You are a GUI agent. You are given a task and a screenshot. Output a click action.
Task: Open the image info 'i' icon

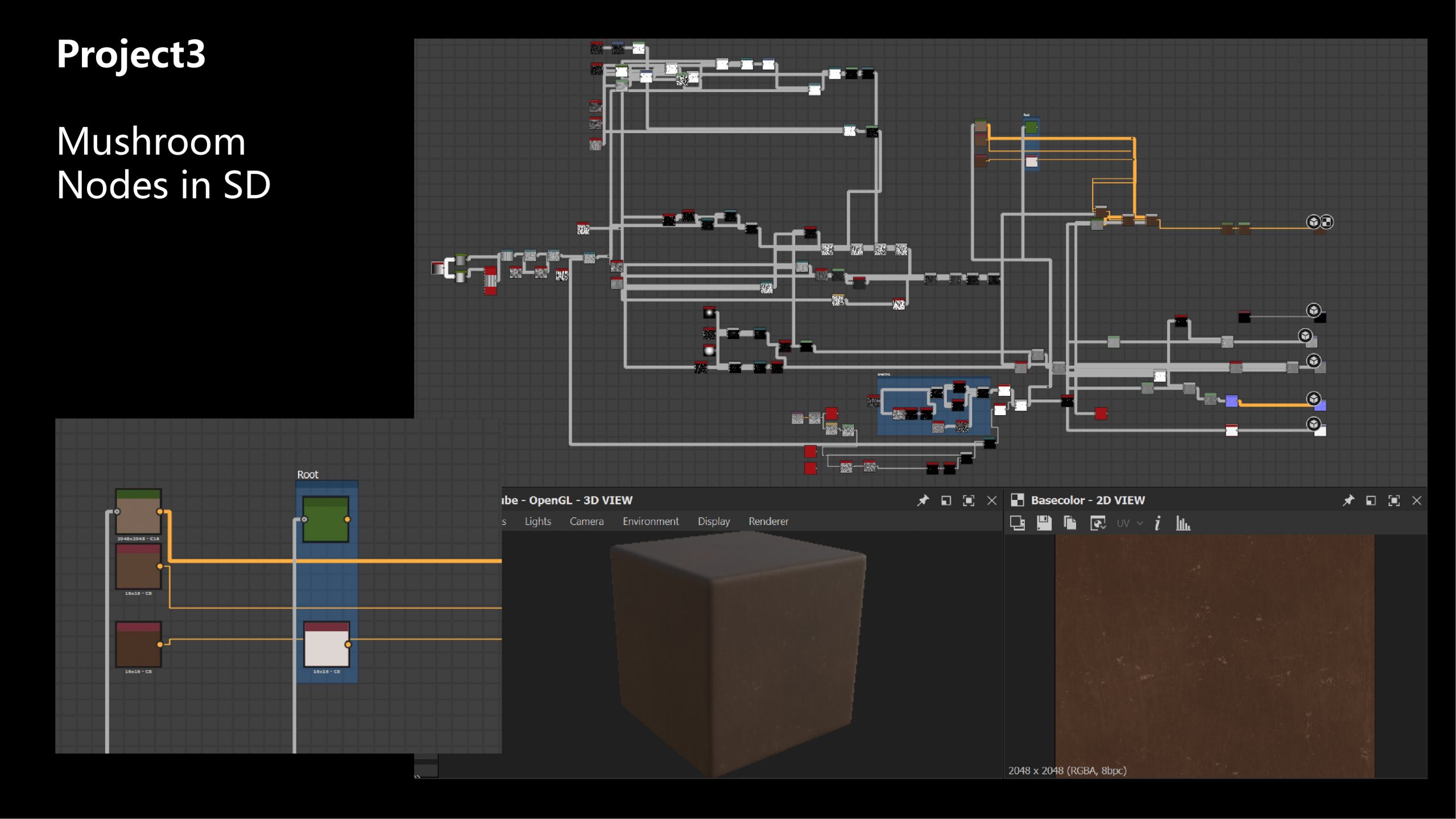(x=1157, y=523)
